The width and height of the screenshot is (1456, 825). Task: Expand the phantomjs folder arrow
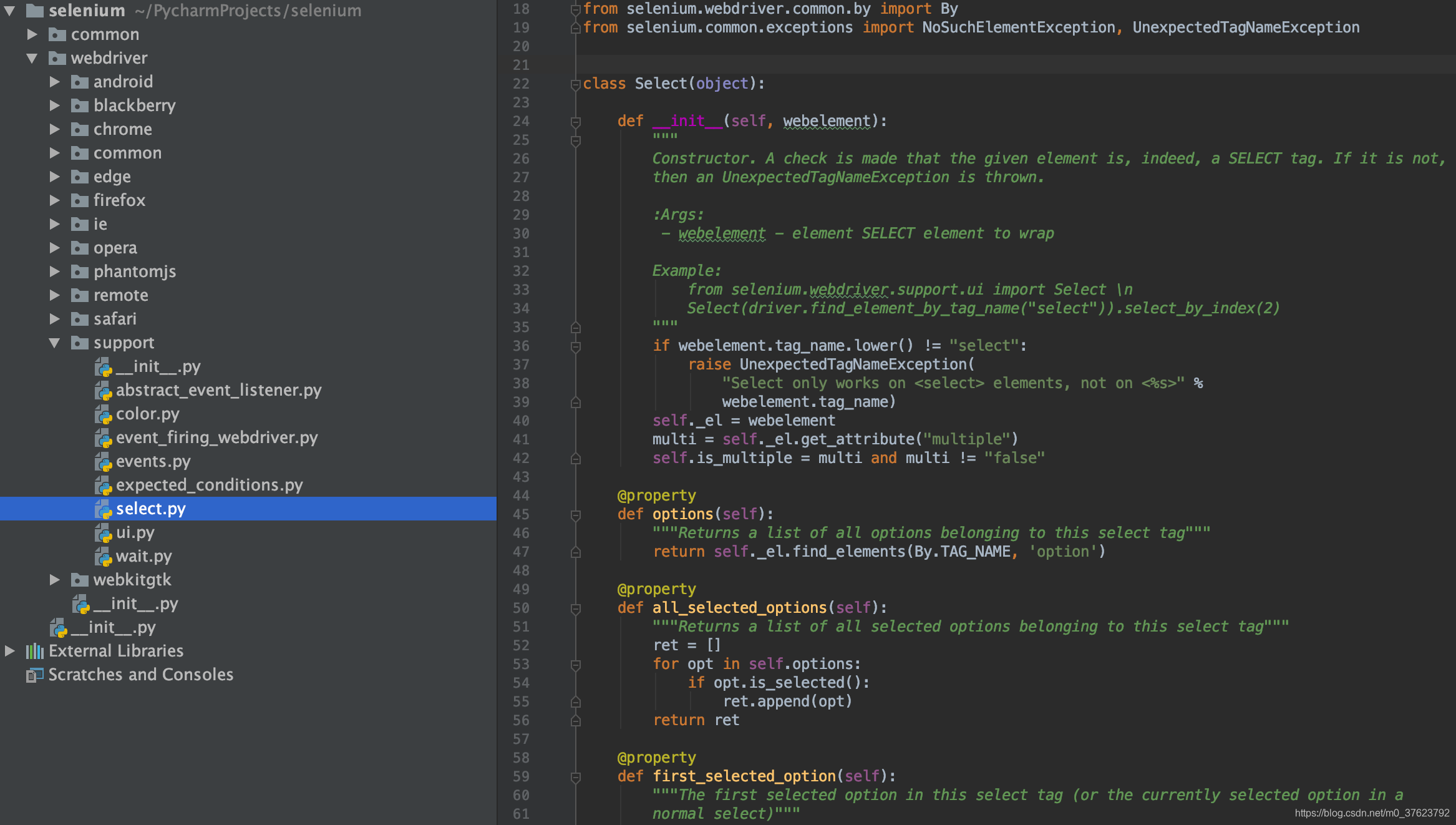[x=55, y=271]
